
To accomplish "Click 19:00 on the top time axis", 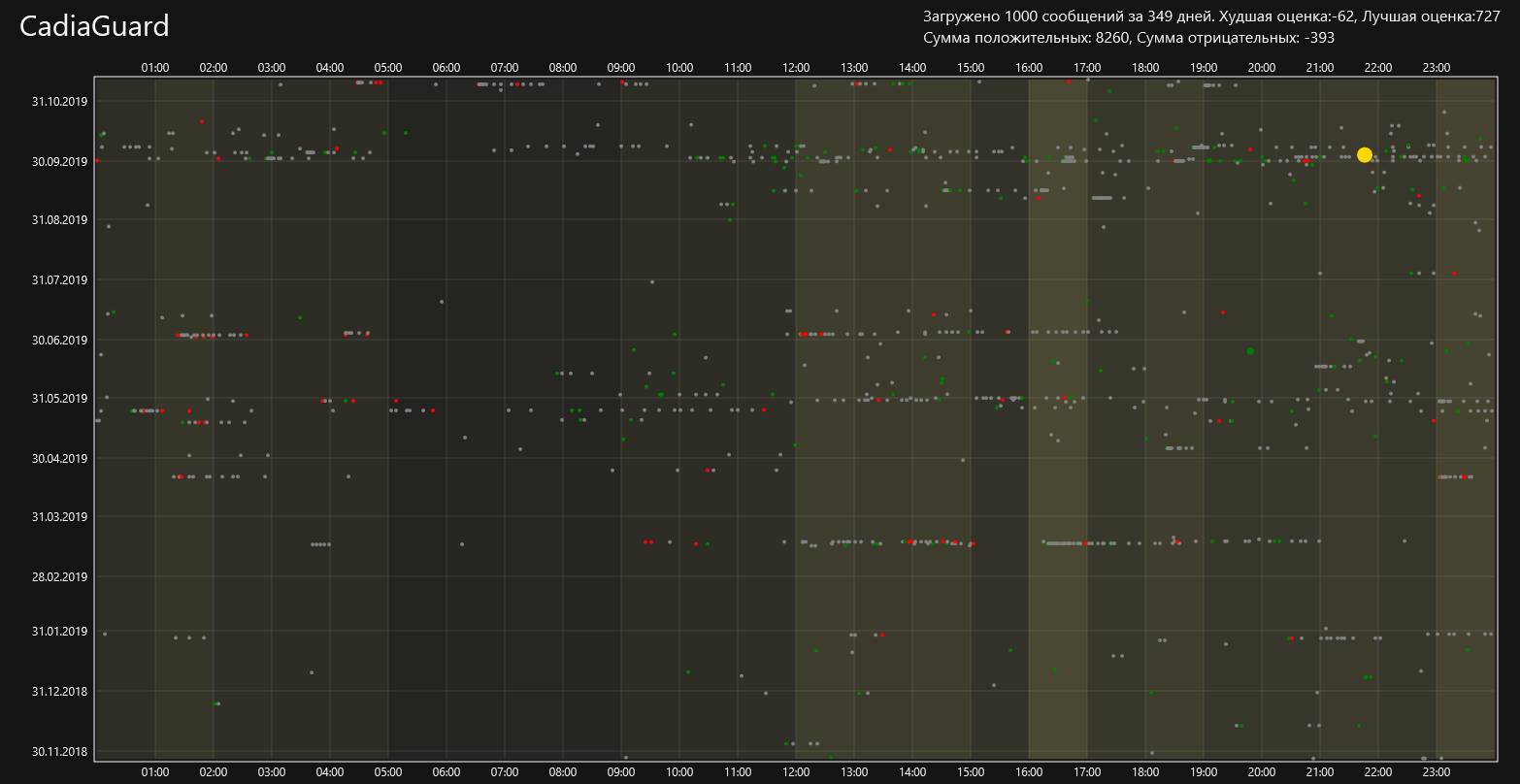I will coord(1204,68).
